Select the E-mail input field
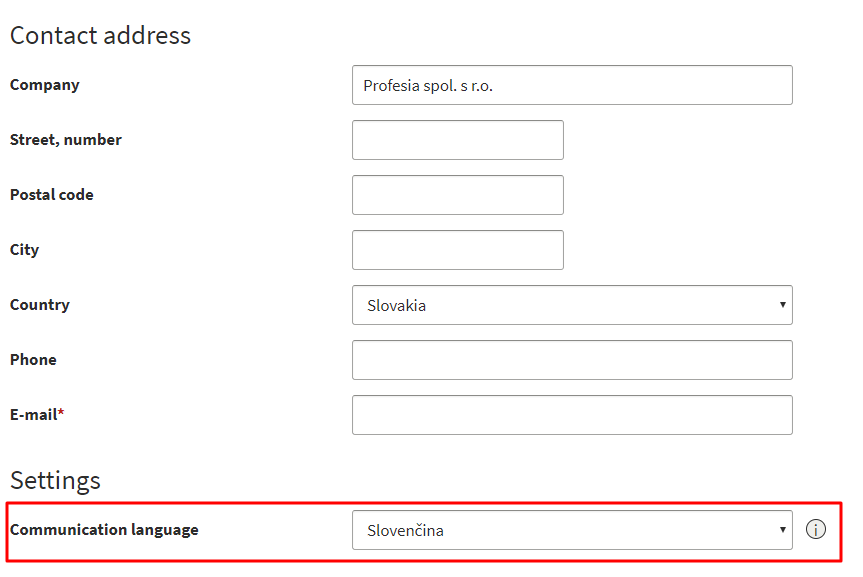 point(572,415)
